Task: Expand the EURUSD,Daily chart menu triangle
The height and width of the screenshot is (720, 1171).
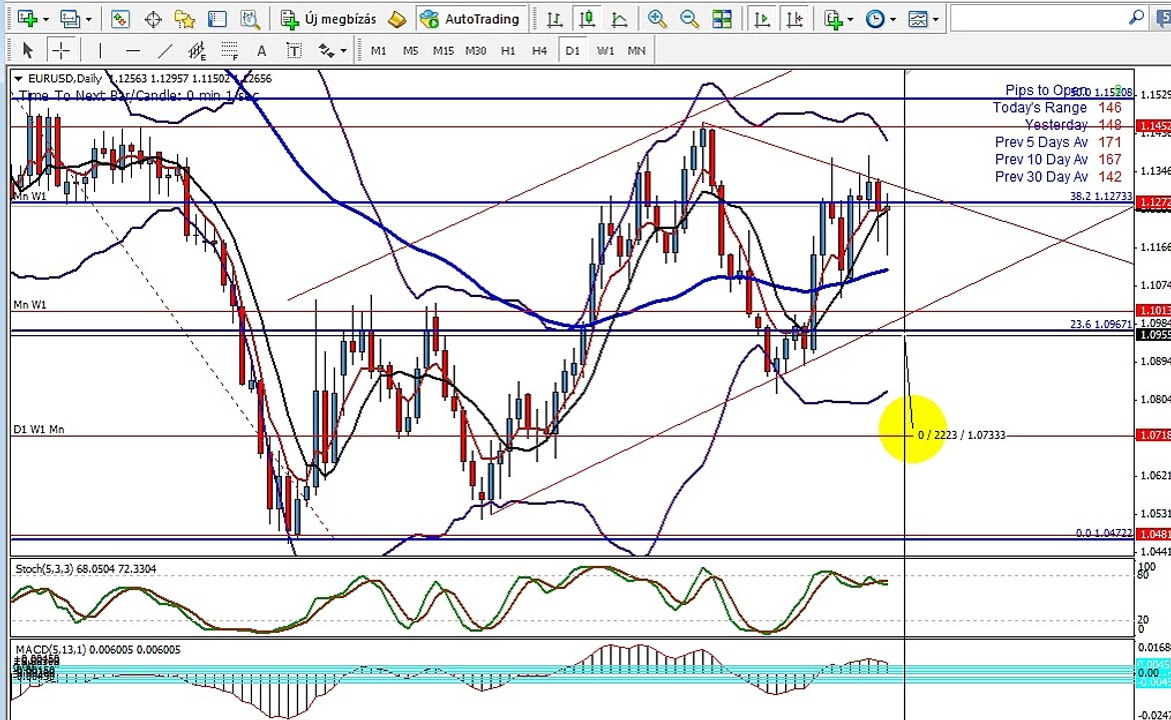Action: pos(18,78)
